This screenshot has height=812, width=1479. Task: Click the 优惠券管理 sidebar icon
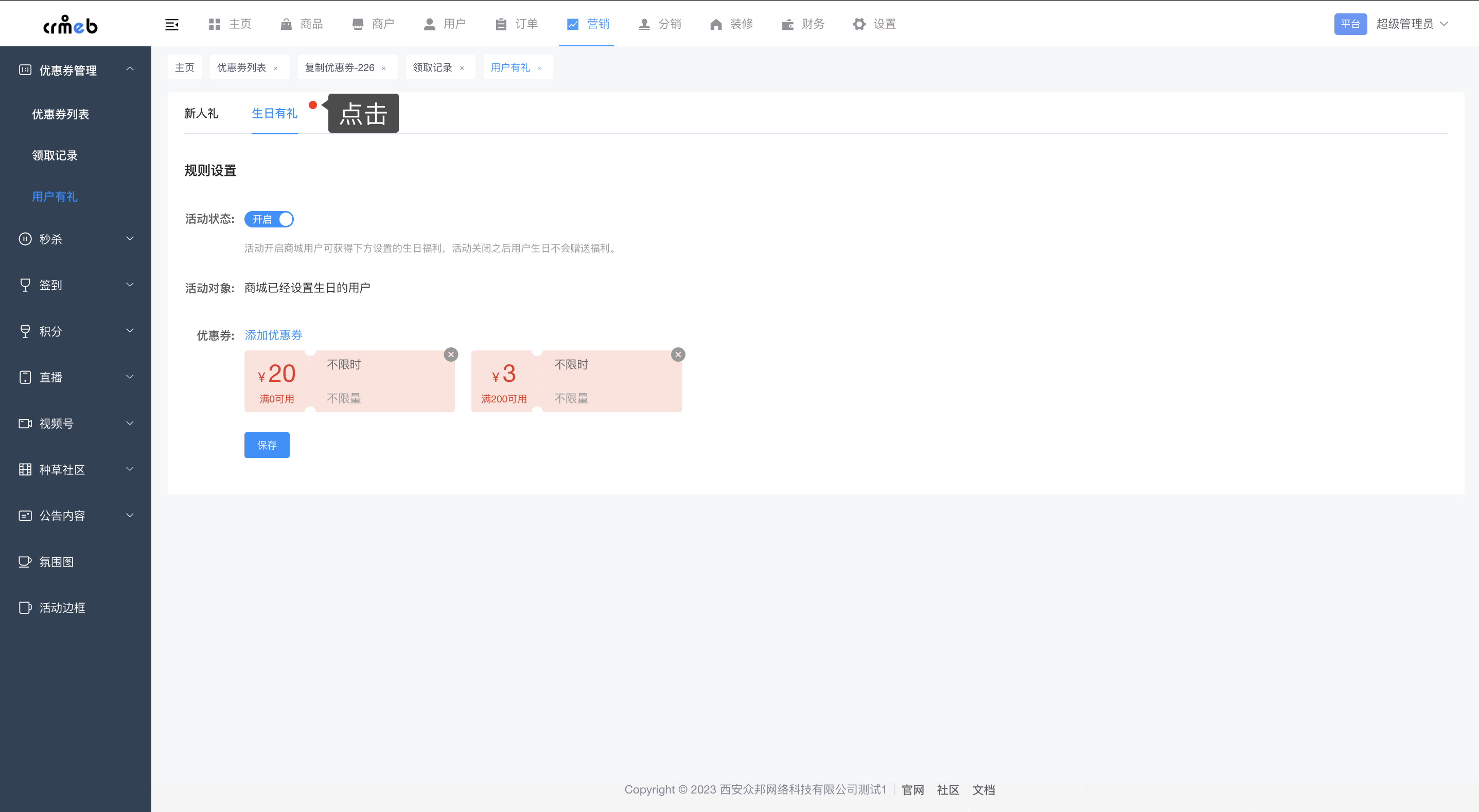tap(25, 70)
